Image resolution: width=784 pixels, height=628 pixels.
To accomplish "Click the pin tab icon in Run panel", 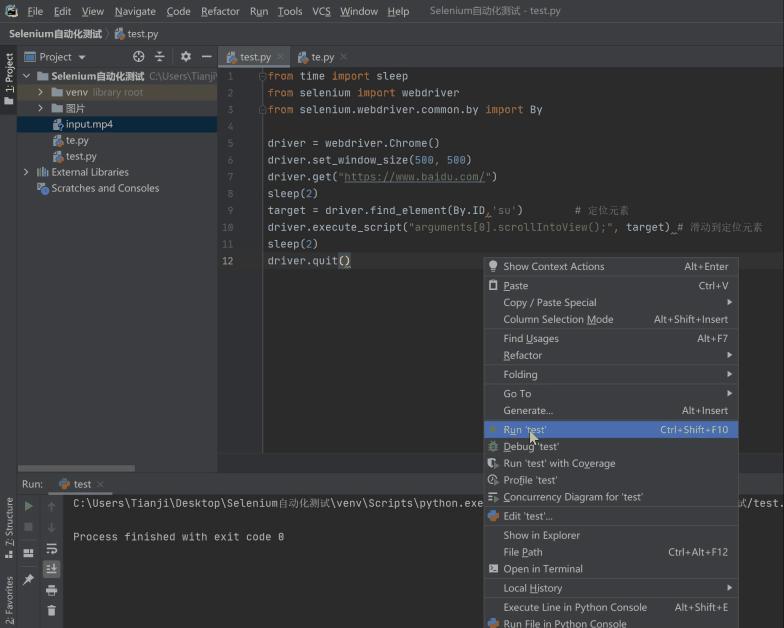I will [x=28, y=580].
